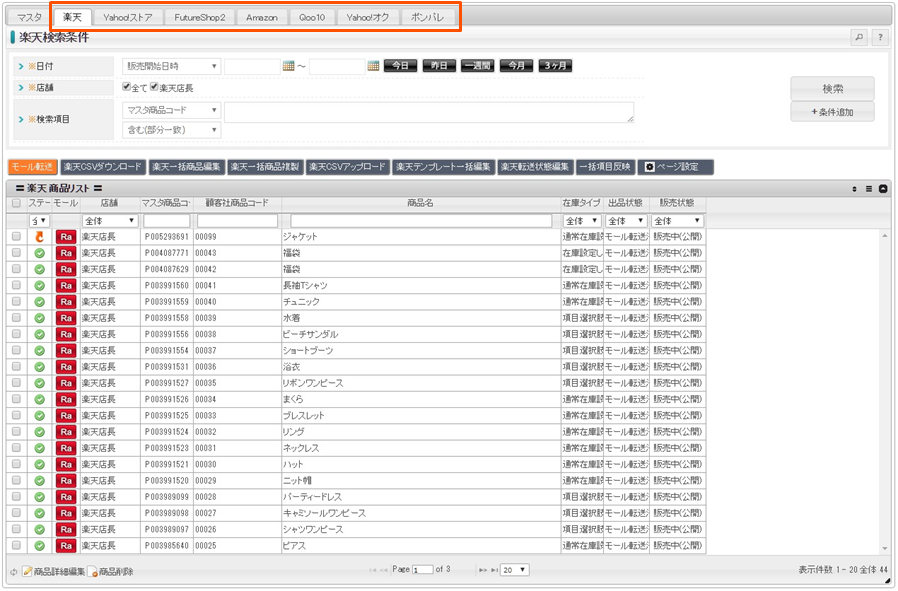898x591 pixels.
Task: Open the 在庫タイプ column filter dropdown
Action: (x=582, y=221)
